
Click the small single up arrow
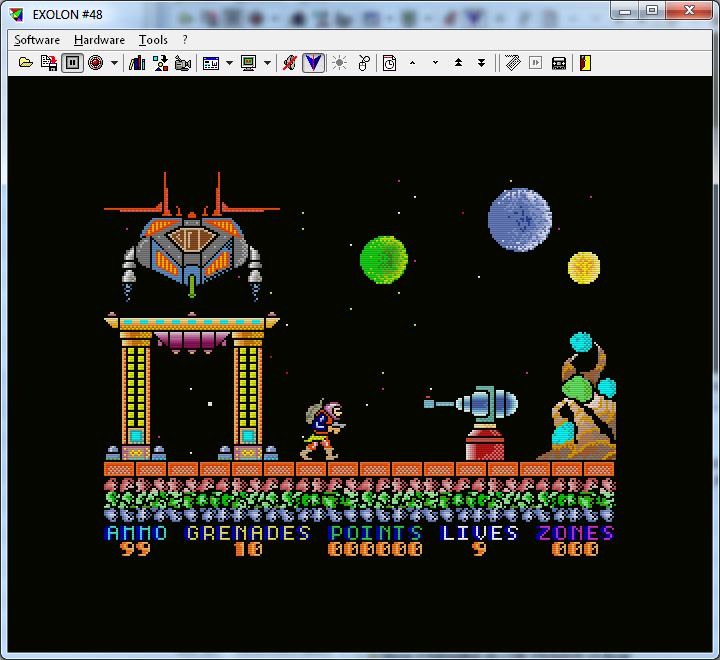412,63
